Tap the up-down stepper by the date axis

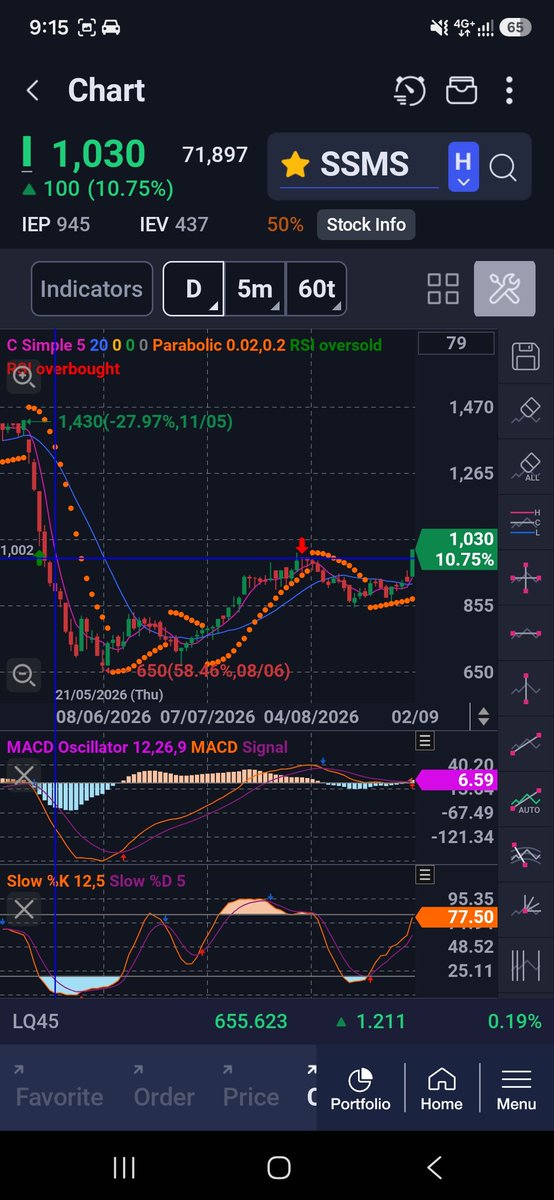pyautogui.click(x=483, y=717)
